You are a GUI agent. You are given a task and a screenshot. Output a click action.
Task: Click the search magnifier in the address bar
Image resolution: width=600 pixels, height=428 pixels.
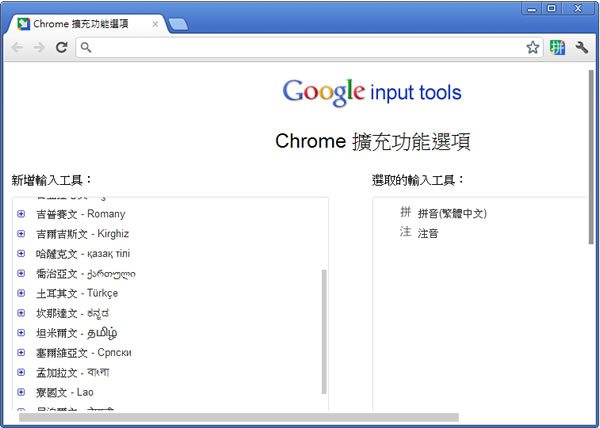pyautogui.click(x=86, y=47)
